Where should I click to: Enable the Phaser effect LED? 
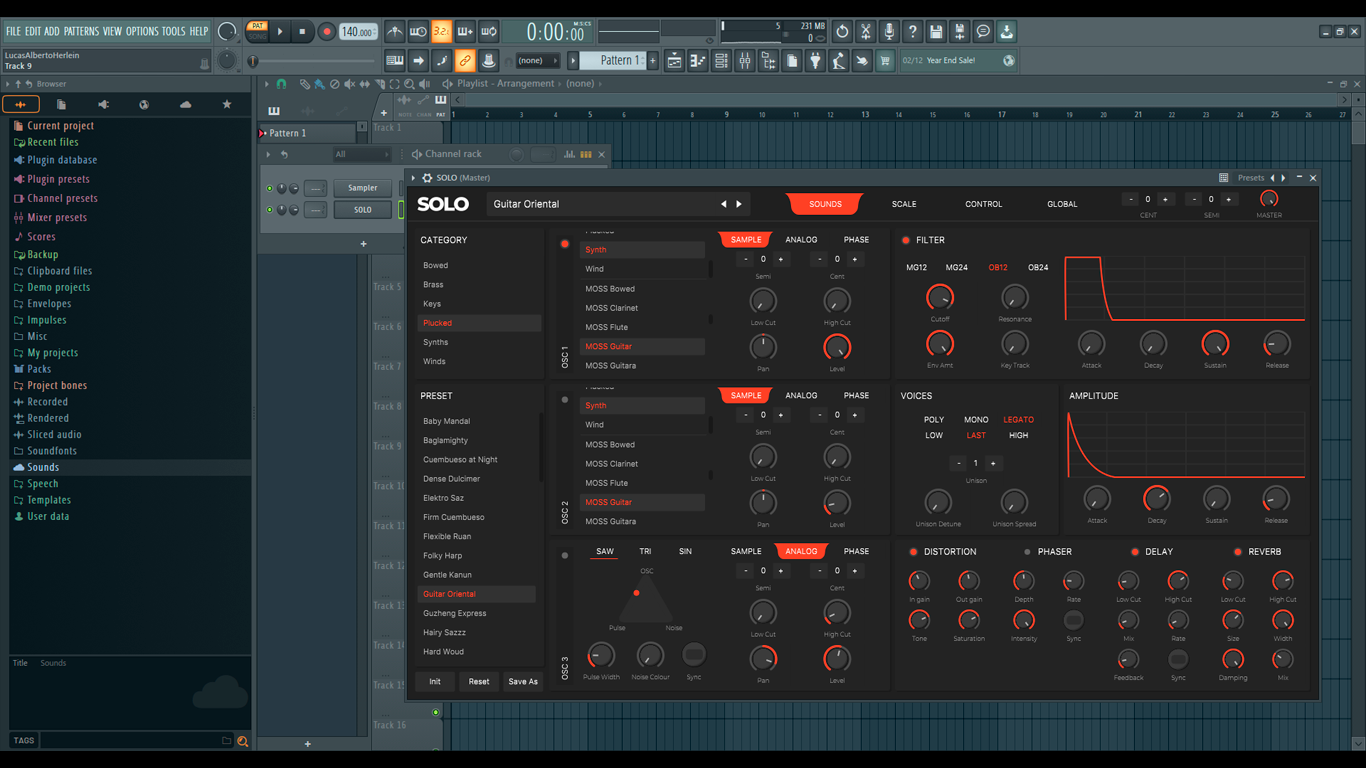[1027, 552]
